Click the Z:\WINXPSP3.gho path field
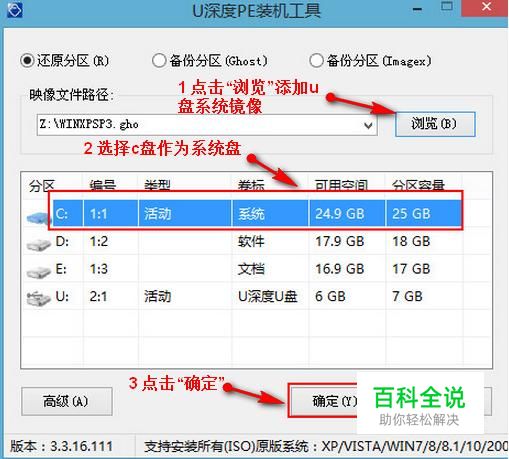 coord(207,125)
